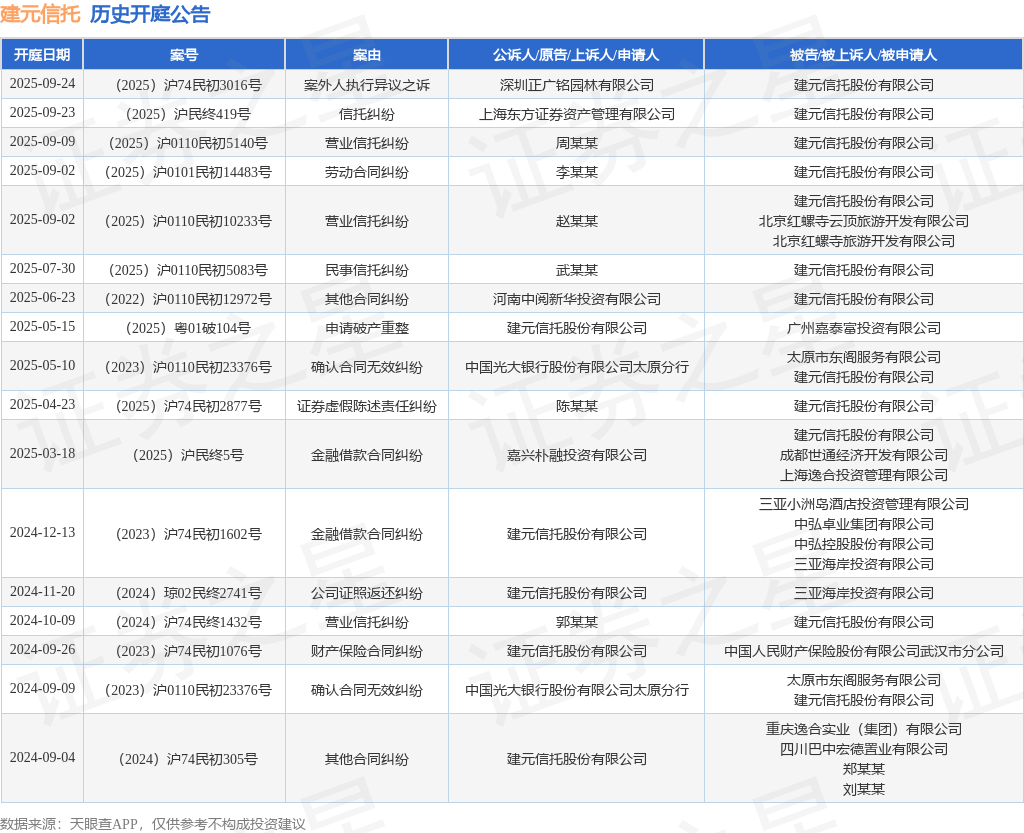Screen dimensions: 1024x833
Task: Click the 数据来源 天眼查APP footer note
Action: (x=153, y=824)
